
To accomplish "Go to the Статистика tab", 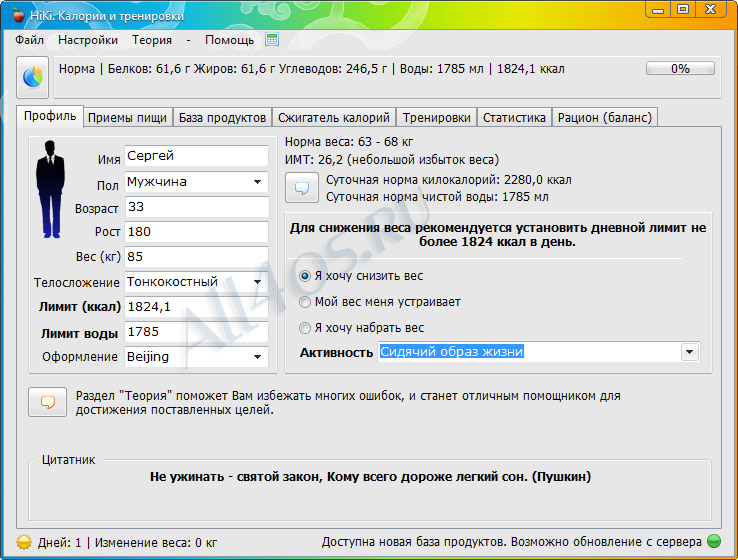I will [514, 118].
